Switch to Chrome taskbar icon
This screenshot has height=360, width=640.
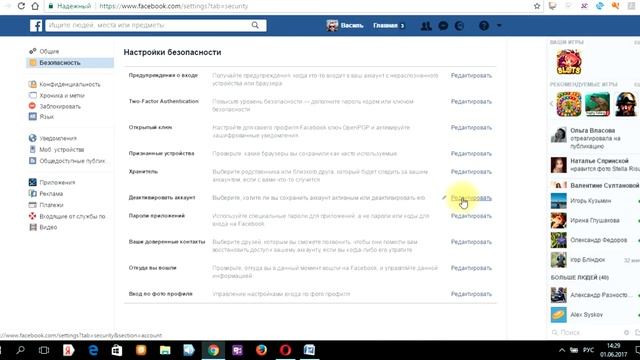click(x=213, y=350)
